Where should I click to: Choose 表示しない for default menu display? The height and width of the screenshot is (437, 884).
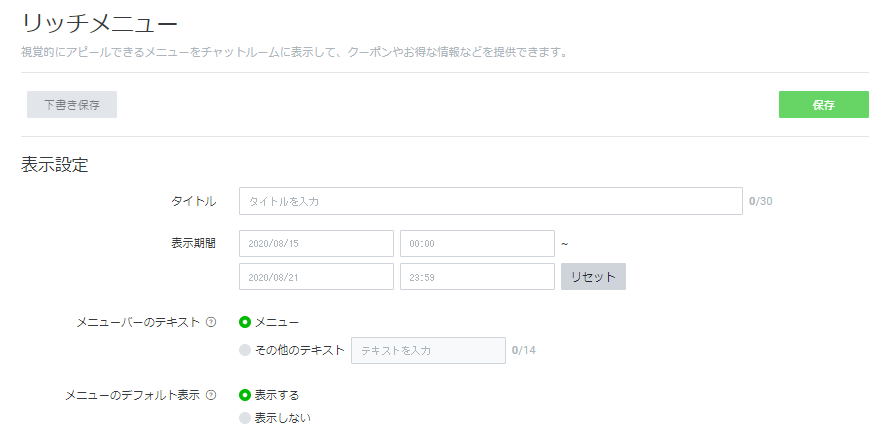click(245, 418)
